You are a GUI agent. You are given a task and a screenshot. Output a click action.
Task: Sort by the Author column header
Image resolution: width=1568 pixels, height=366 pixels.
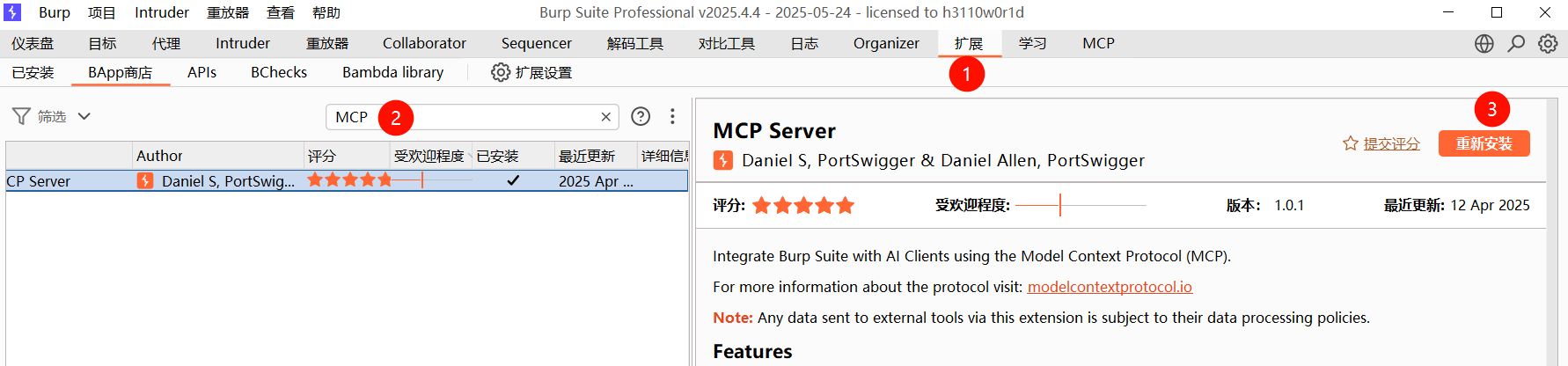218,156
